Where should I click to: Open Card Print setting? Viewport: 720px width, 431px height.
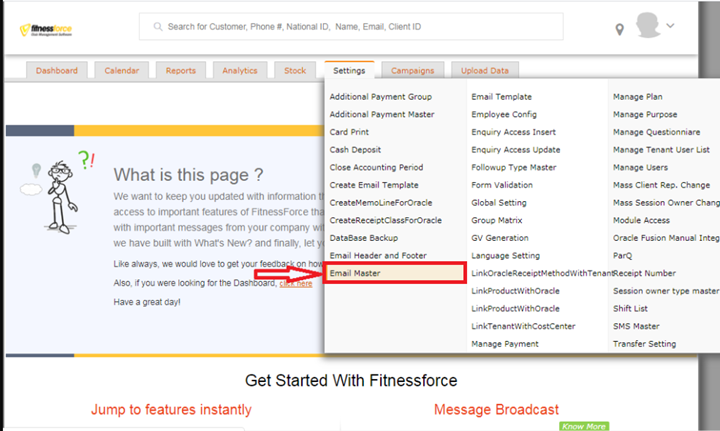tap(349, 132)
